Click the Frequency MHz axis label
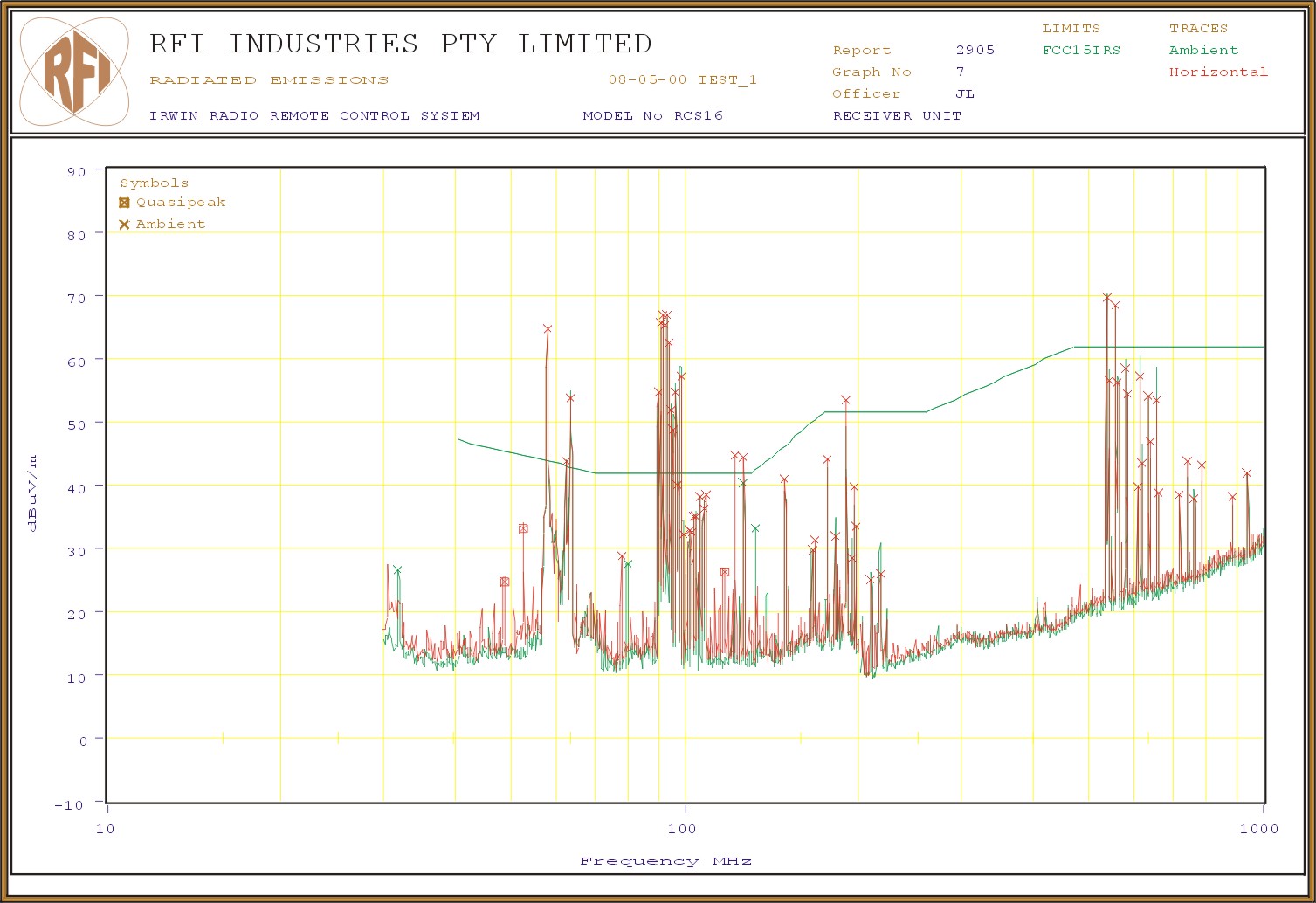This screenshot has width=1316, height=903. 665,861
